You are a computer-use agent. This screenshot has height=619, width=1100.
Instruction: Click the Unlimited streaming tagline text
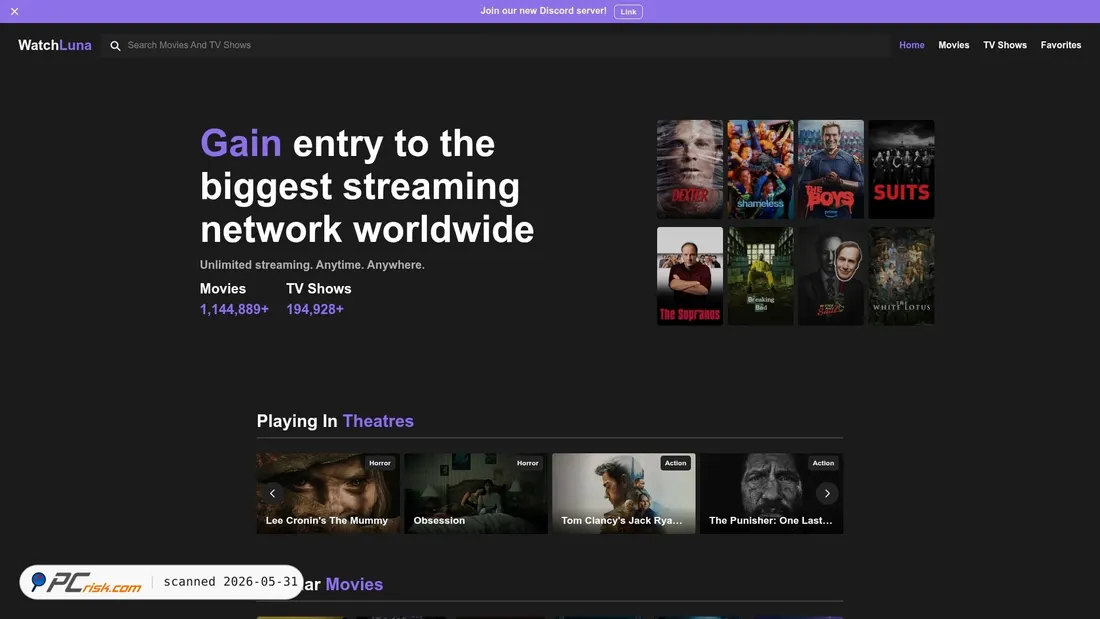click(312, 265)
